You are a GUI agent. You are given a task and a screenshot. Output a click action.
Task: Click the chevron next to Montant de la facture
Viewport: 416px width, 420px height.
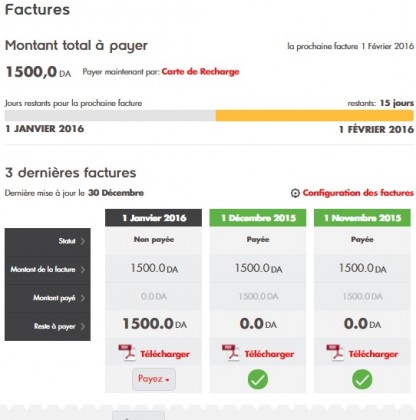[82, 269]
